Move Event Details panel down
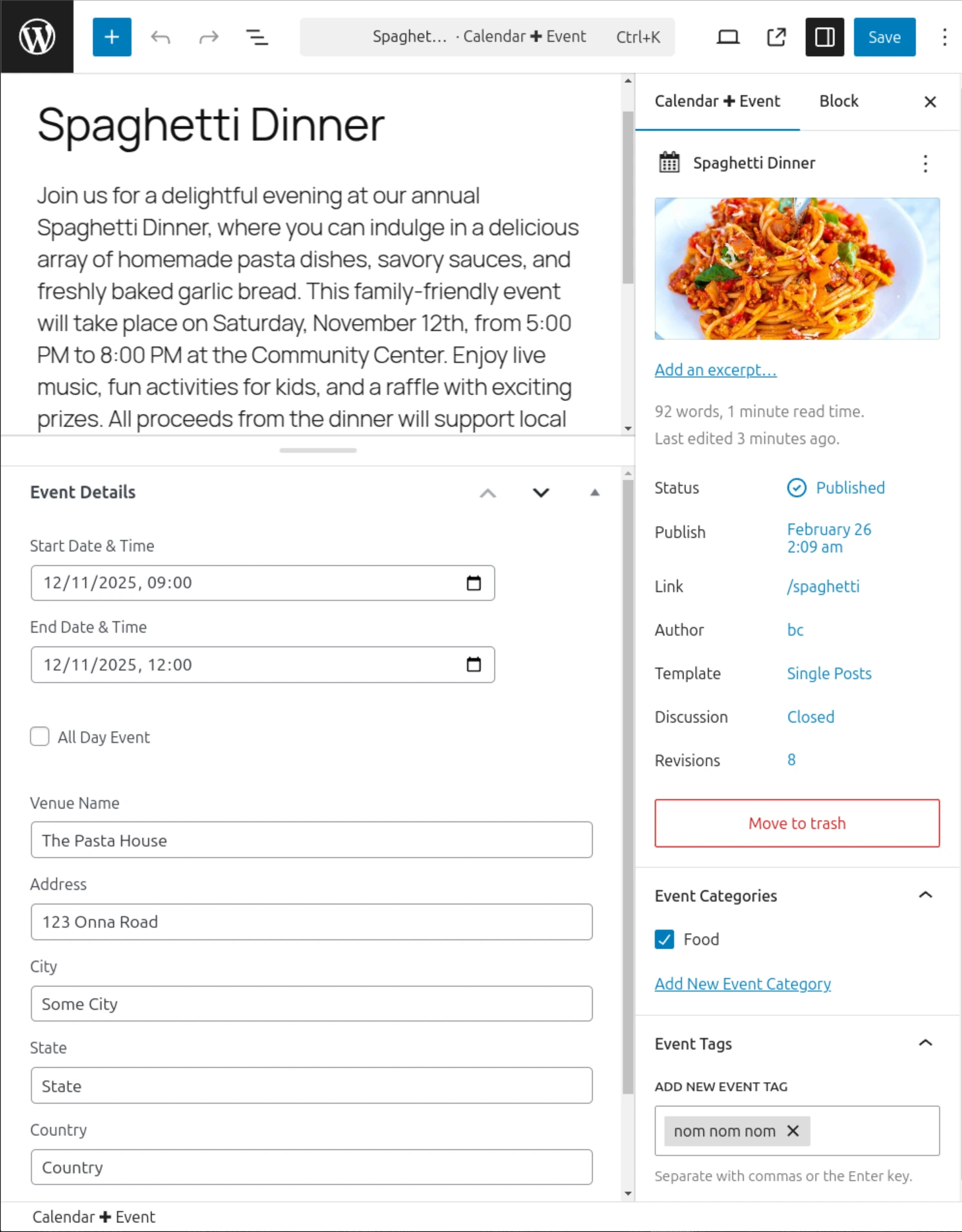The width and height of the screenshot is (962, 1232). click(540, 493)
